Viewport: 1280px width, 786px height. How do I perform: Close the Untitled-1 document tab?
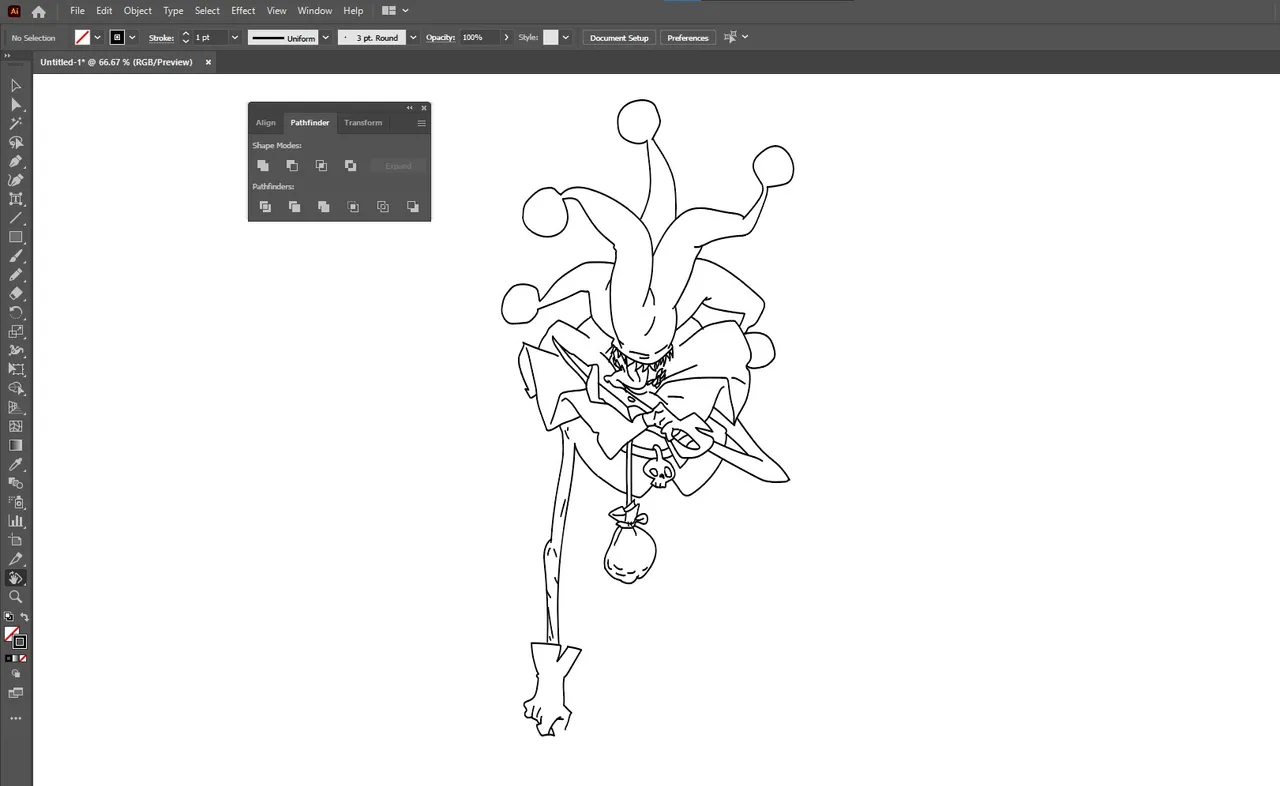[x=208, y=62]
